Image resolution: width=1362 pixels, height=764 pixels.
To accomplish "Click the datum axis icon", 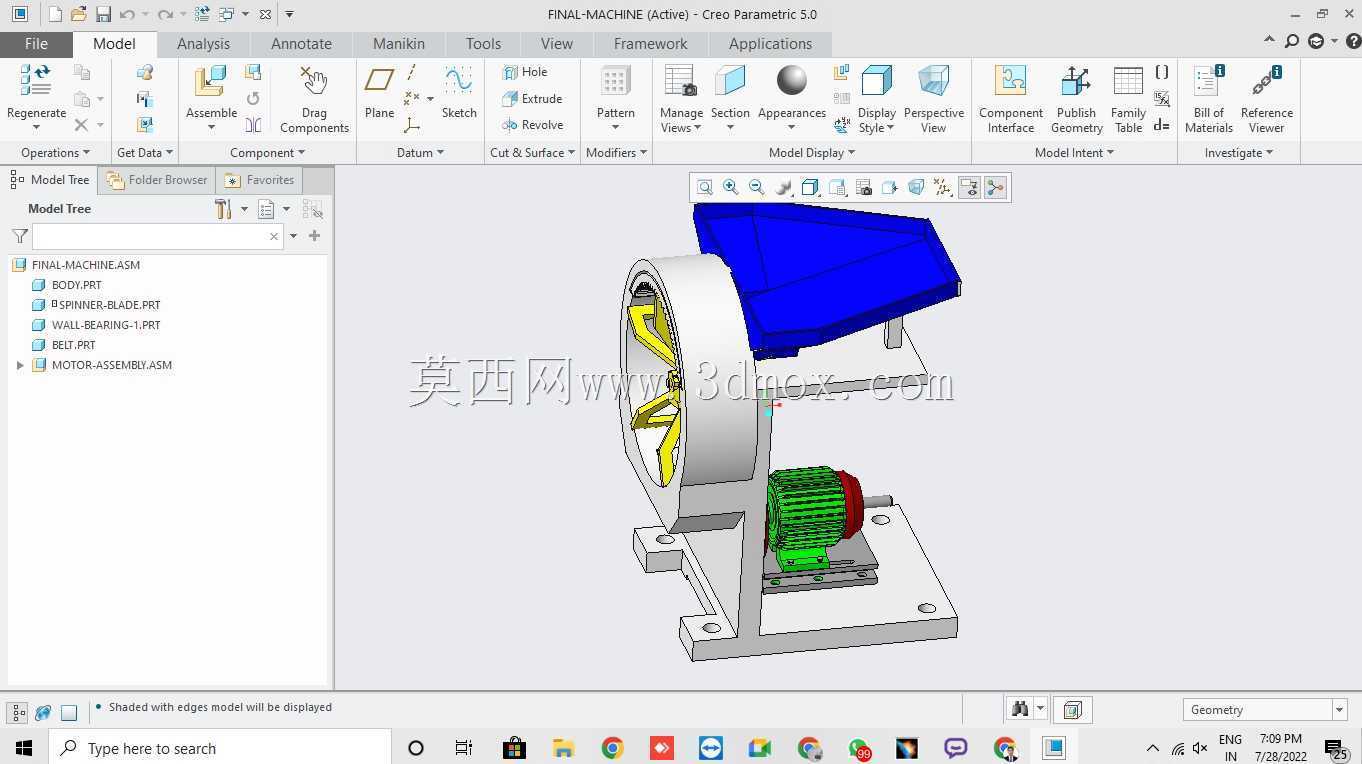I will click(412, 73).
